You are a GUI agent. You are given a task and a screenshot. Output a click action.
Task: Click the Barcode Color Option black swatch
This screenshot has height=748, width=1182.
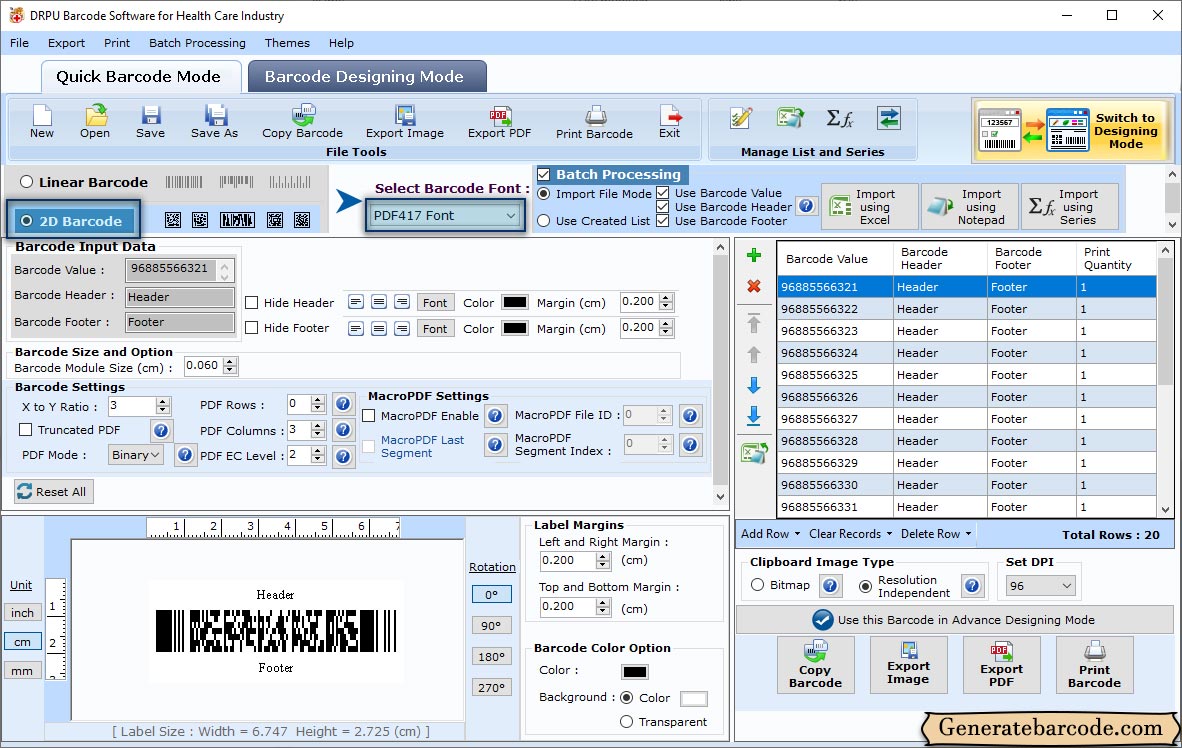(635, 672)
